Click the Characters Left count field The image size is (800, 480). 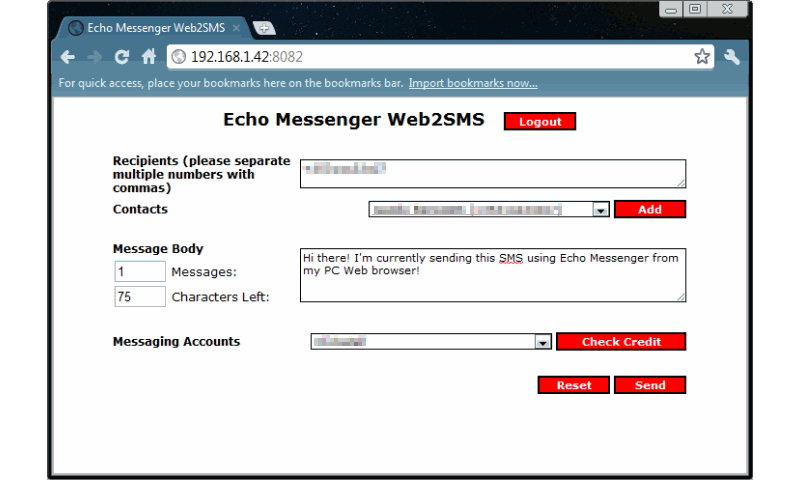click(140, 296)
